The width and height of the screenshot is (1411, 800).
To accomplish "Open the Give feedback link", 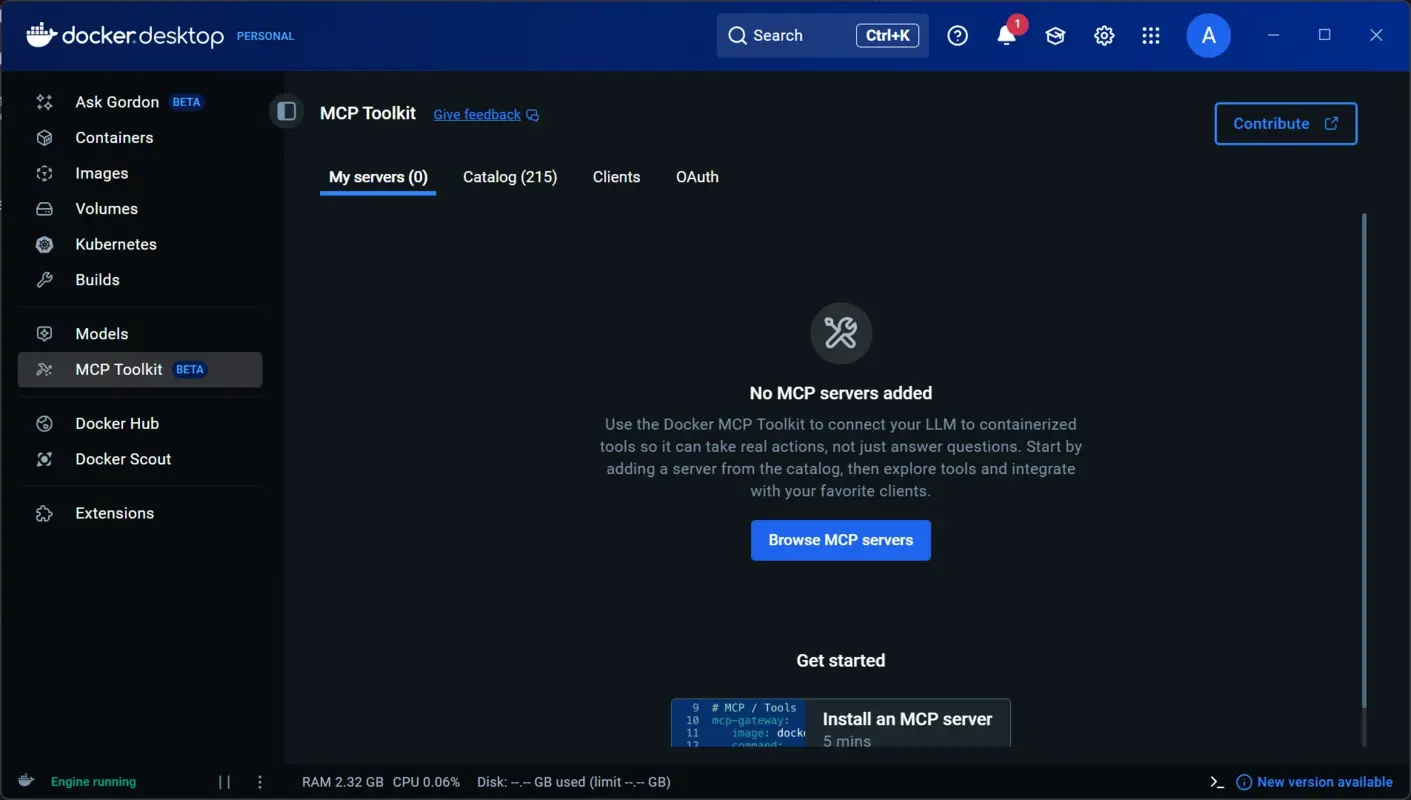I will tap(476, 114).
